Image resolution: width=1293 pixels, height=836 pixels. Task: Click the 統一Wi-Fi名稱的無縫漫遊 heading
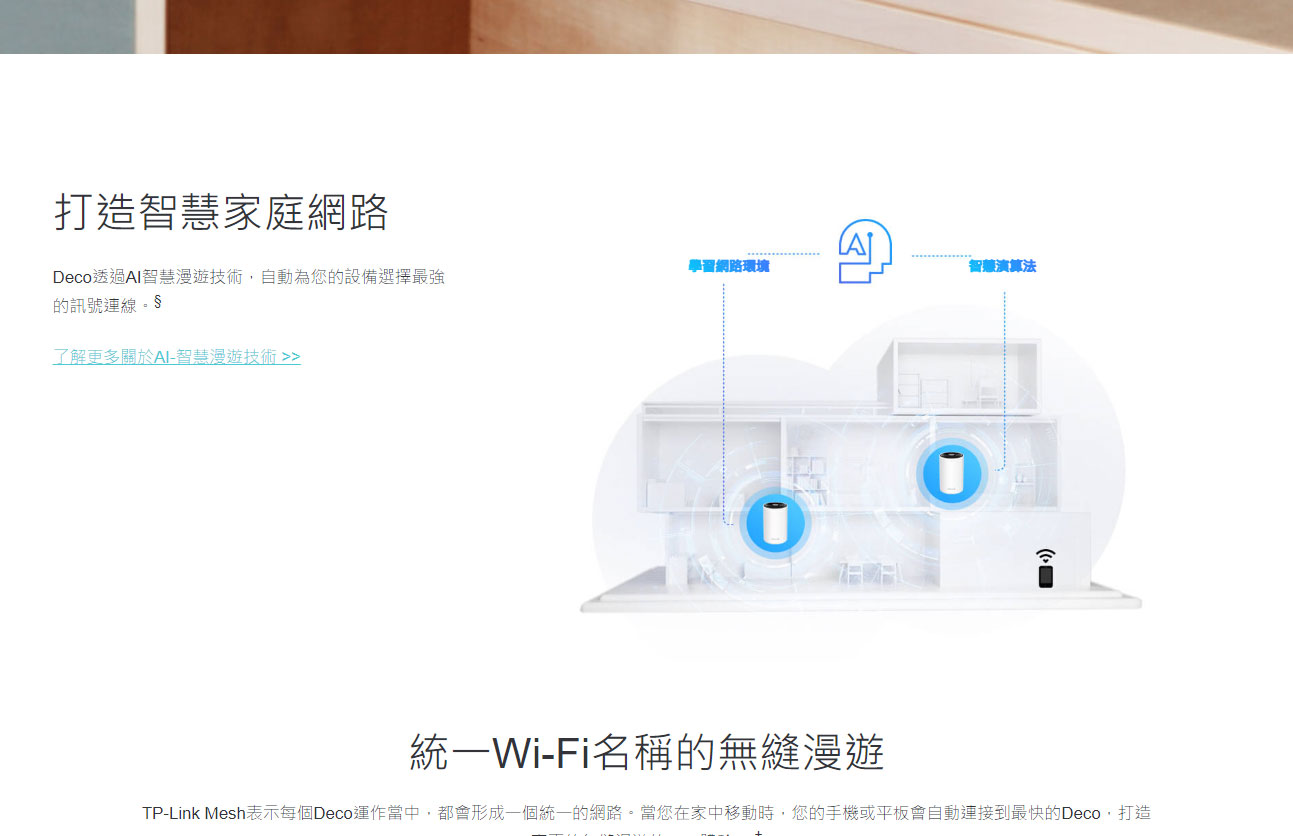point(647,751)
